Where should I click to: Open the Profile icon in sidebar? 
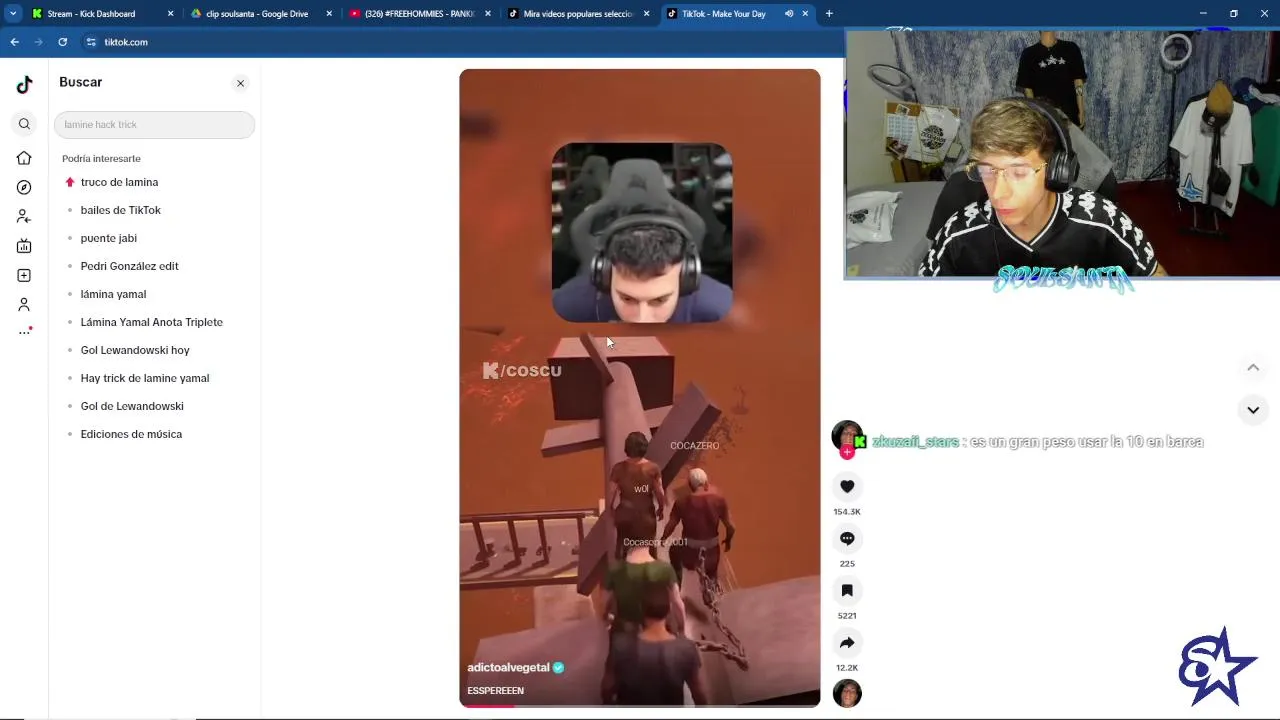coord(24,304)
